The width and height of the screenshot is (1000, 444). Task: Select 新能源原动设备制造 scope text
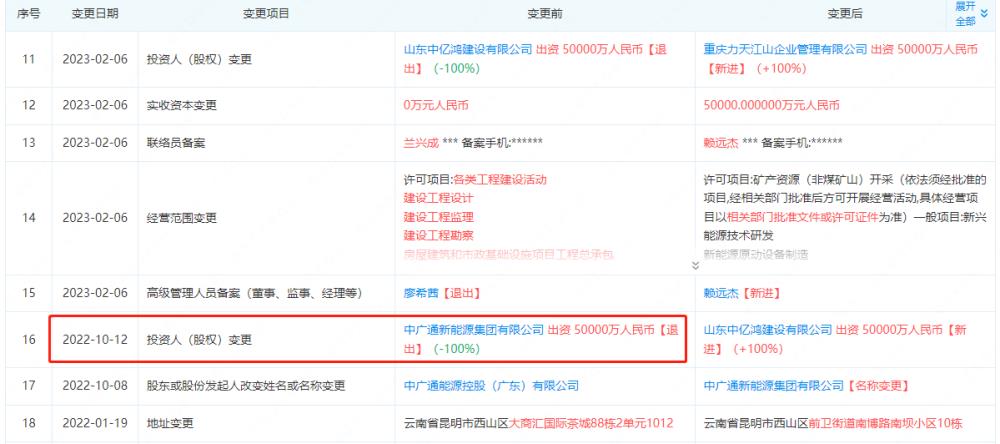pos(756,255)
